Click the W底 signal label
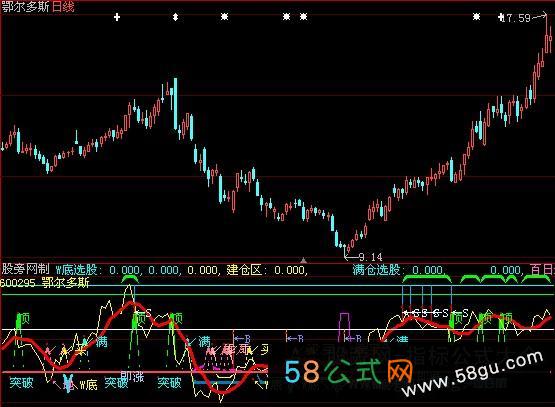The height and width of the screenshot is (407, 555). click(88, 384)
